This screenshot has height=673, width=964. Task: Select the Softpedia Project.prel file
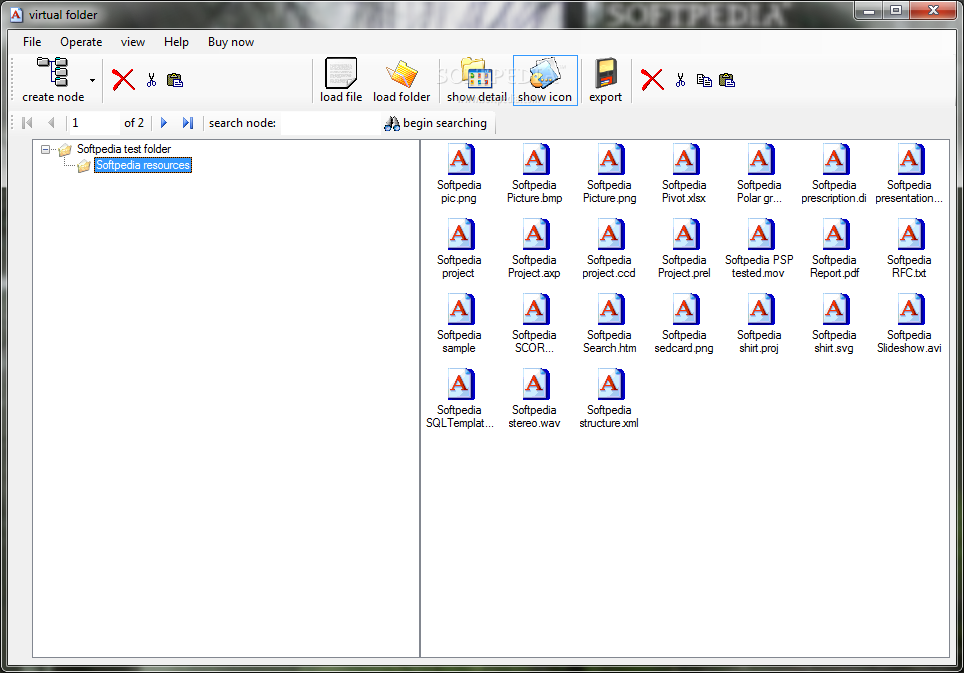coord(684,248)
